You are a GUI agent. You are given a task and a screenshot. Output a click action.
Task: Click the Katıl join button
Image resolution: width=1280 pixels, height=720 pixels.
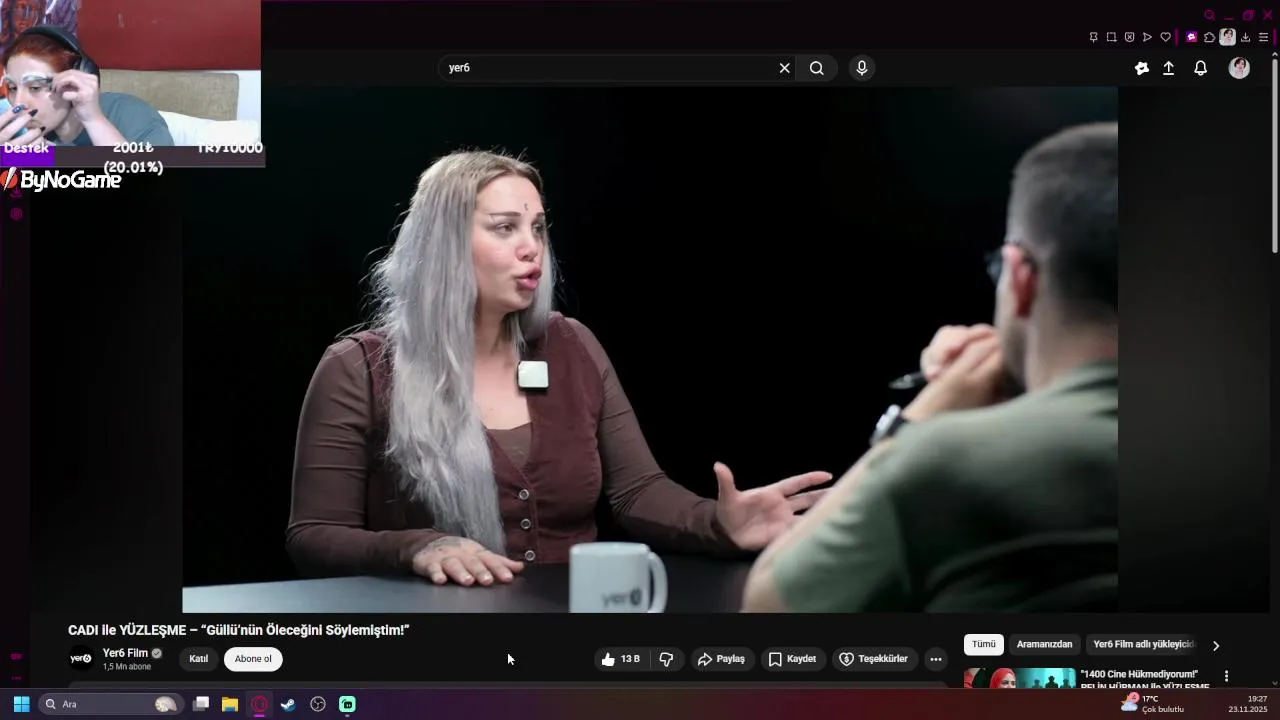pos(199,659)
